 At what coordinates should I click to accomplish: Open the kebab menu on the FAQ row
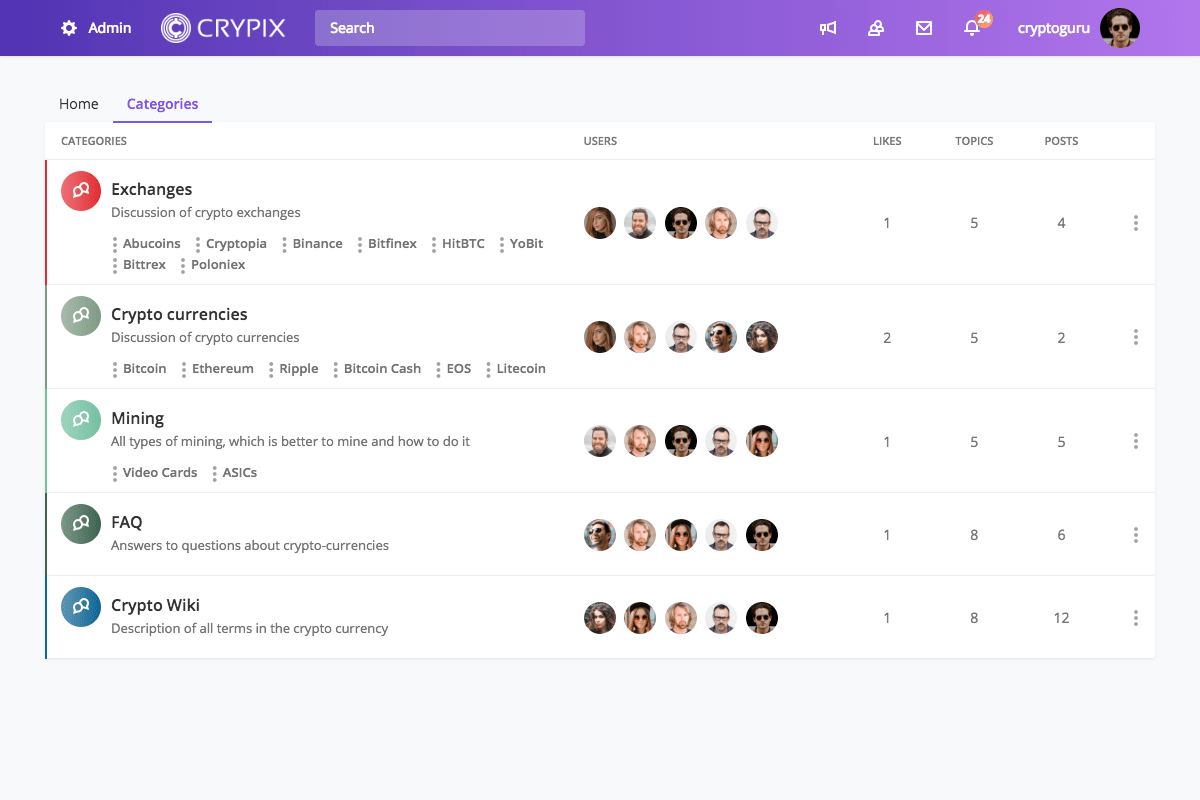coord(1136,535)
